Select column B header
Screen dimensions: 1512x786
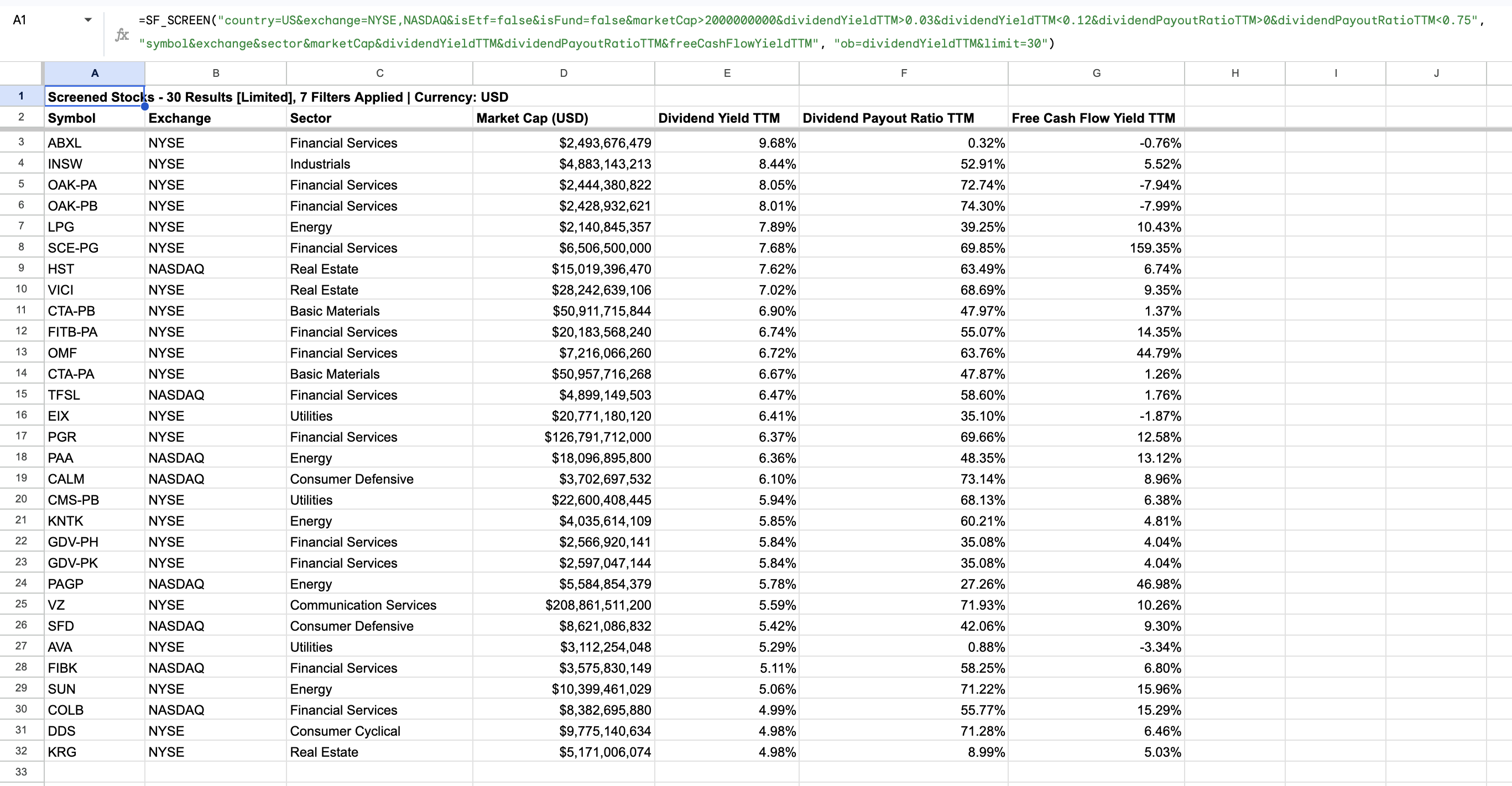216,74
